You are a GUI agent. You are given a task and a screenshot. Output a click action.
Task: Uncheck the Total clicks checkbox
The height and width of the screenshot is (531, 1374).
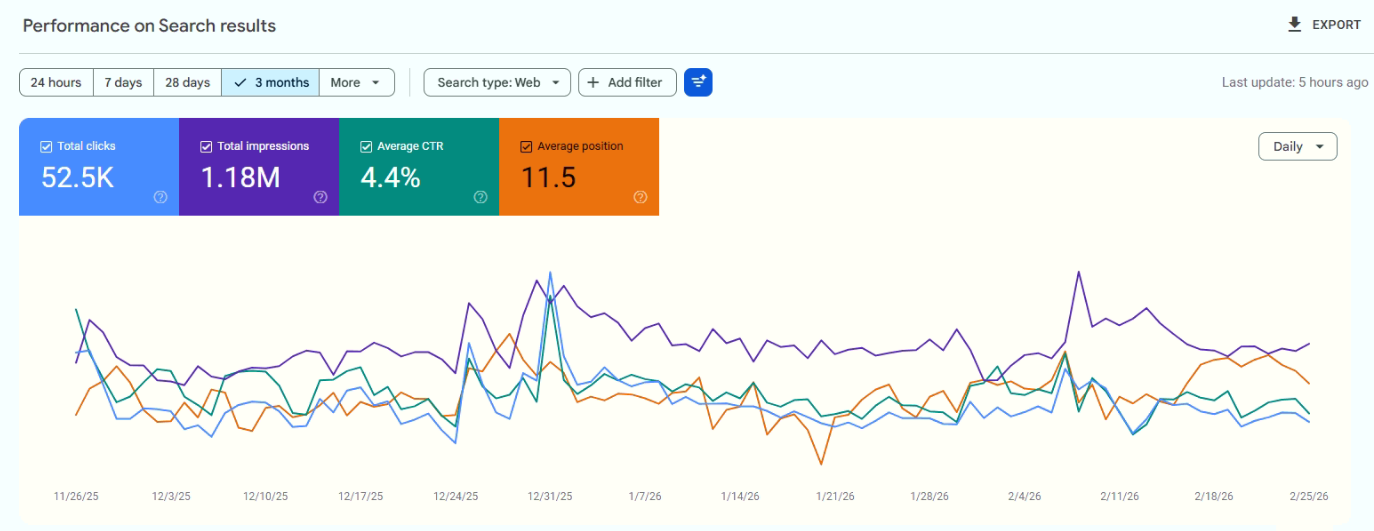46,147
